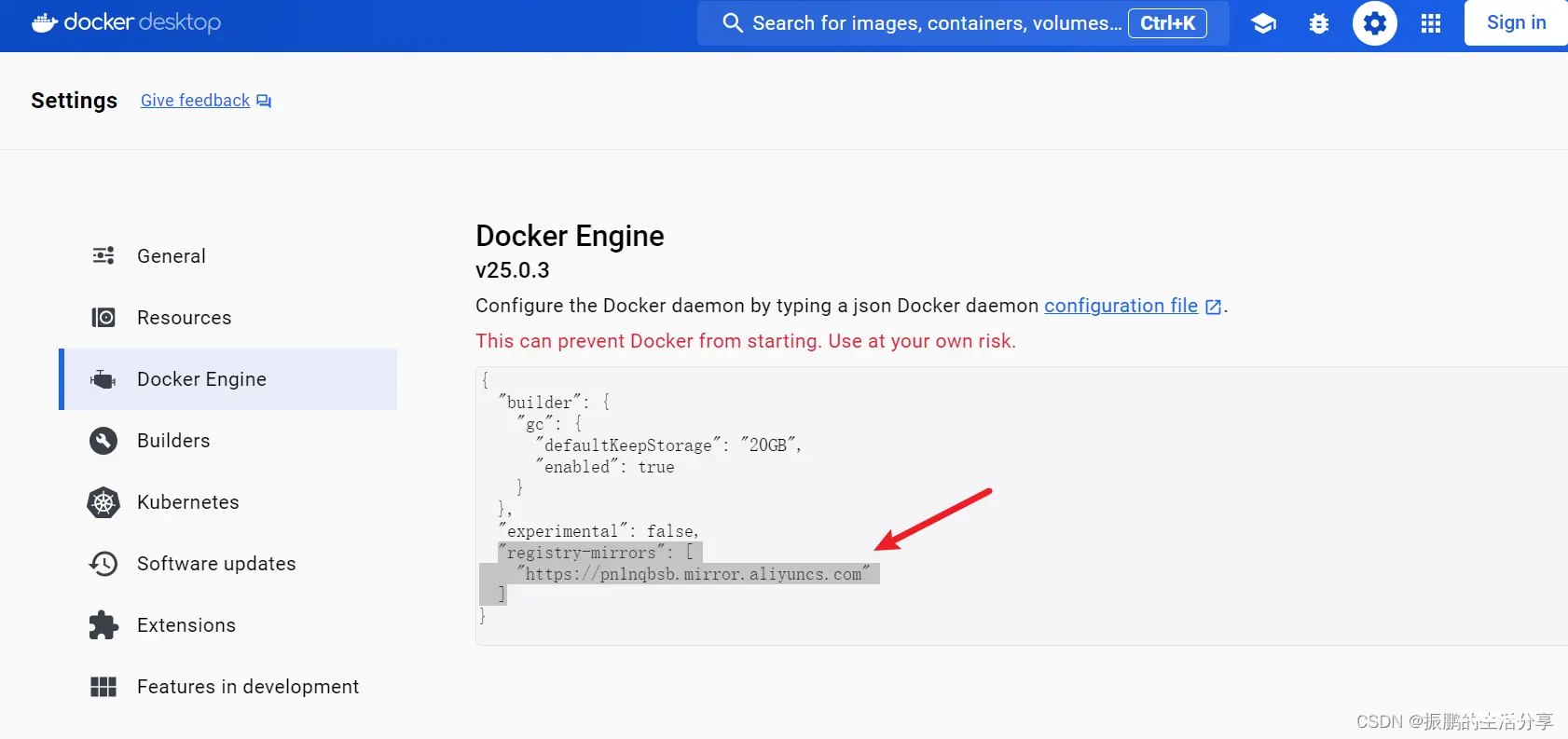Viewport: 1568px width, 739px height.
Task: Focus the search images and containers field
Action: [963, 23]
